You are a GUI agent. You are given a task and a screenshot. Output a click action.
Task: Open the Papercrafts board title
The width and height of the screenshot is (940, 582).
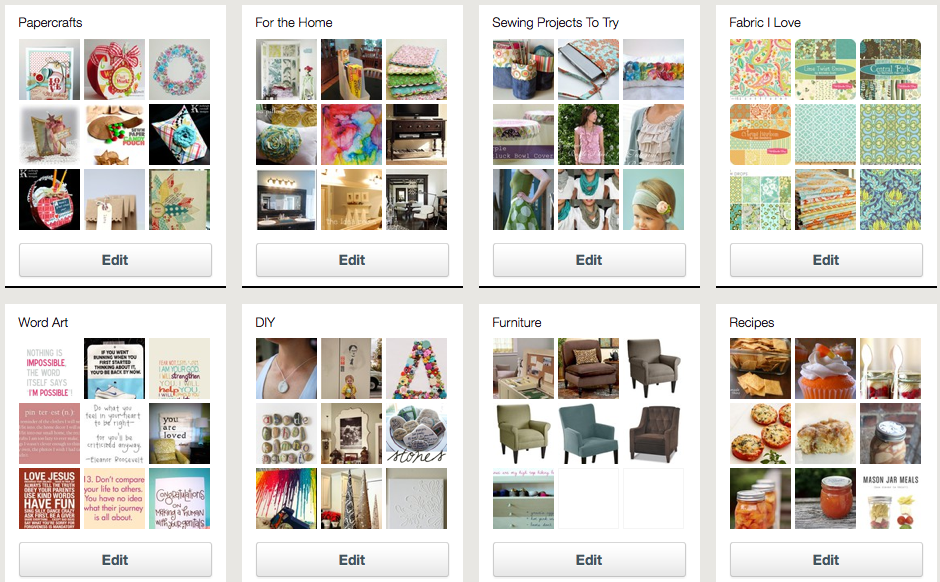(x=50, y=23)
